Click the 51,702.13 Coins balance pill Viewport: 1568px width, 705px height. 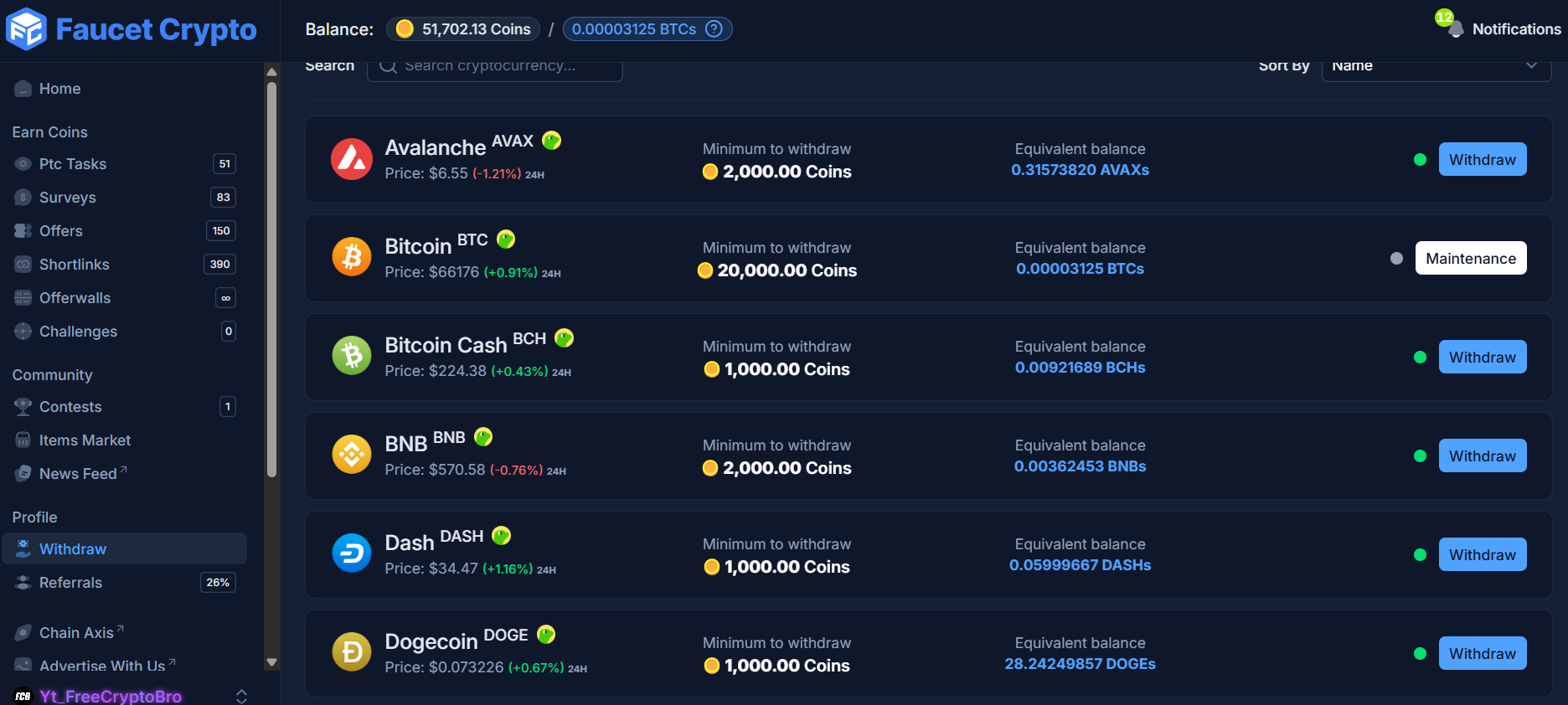coord(463,29)
